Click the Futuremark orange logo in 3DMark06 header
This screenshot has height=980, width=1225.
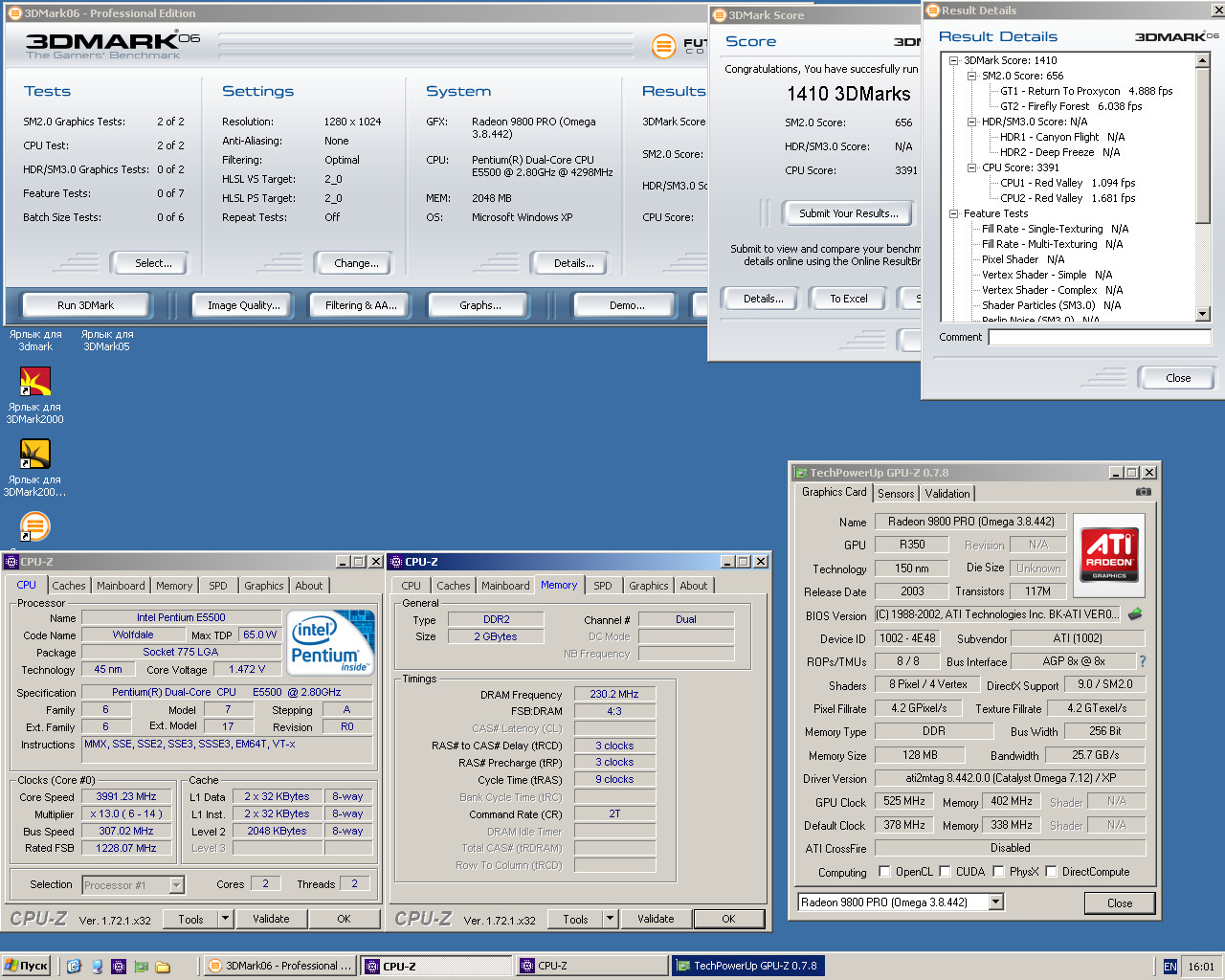pyautogui.click(x=663, y=45)
